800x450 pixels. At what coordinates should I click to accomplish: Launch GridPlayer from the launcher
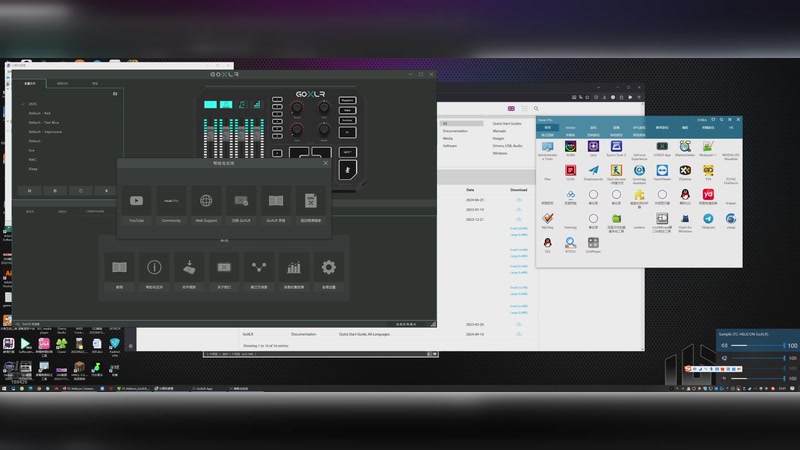point(593,245)
